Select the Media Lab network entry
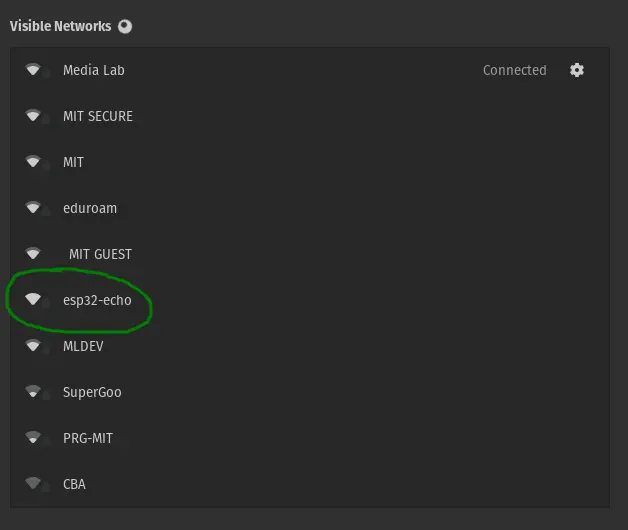 93,70
